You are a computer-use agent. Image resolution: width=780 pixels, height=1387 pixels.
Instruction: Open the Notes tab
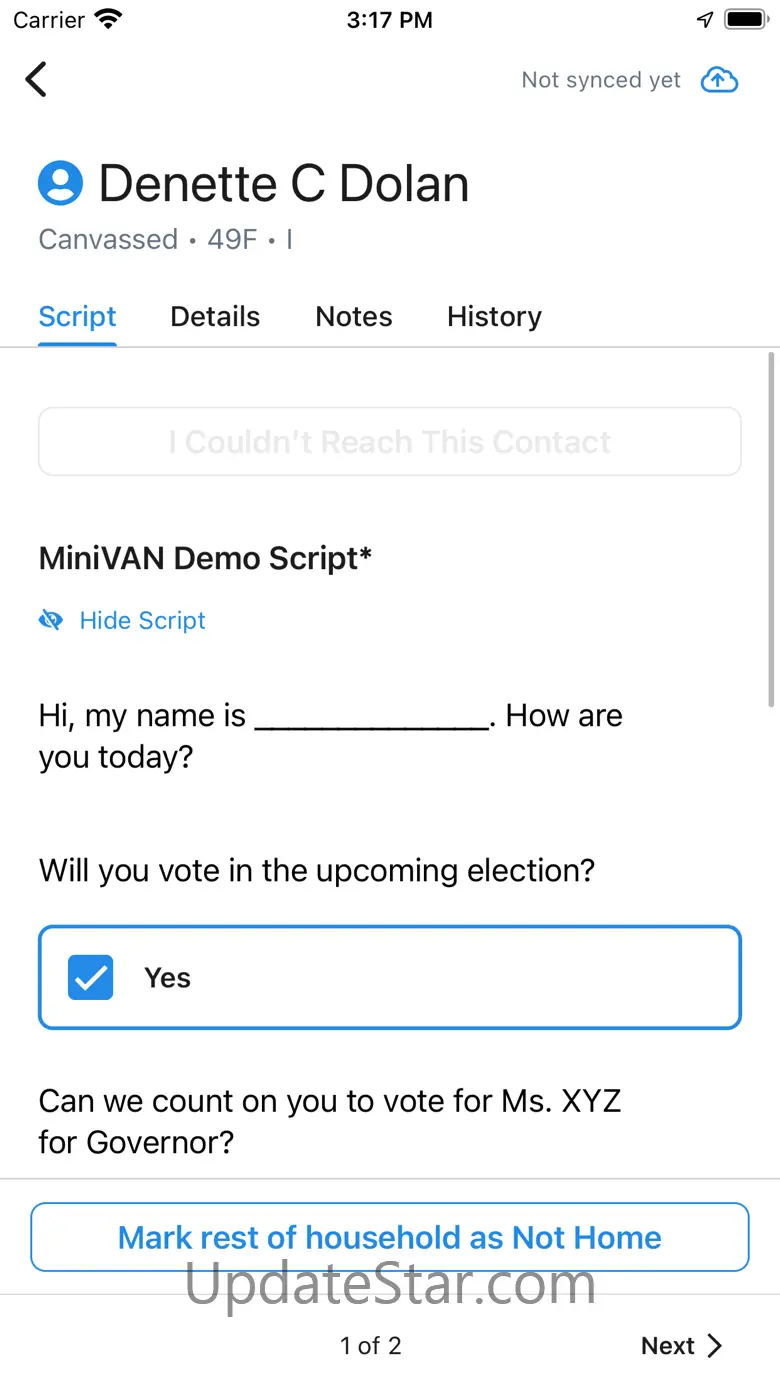point(354,317)
